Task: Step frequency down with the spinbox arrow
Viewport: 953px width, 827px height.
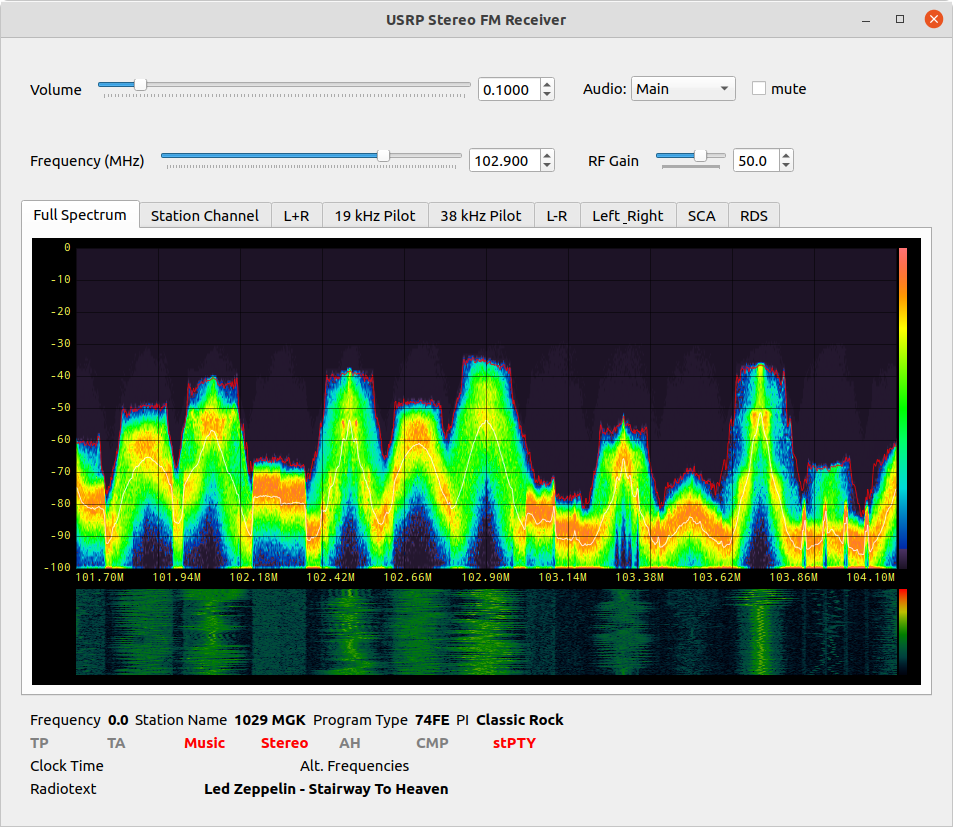Action: click(x=547, y=166)
